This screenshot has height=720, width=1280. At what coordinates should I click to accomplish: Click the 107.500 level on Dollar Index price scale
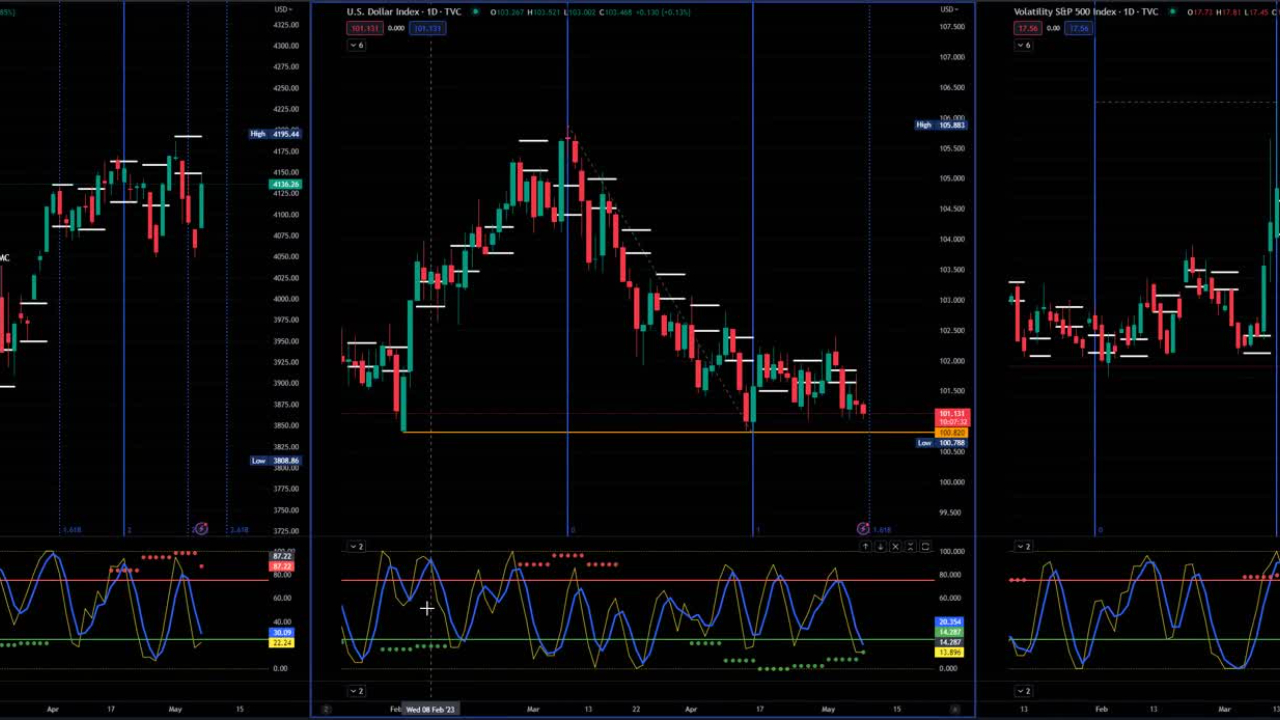click(x=951, y=27)
